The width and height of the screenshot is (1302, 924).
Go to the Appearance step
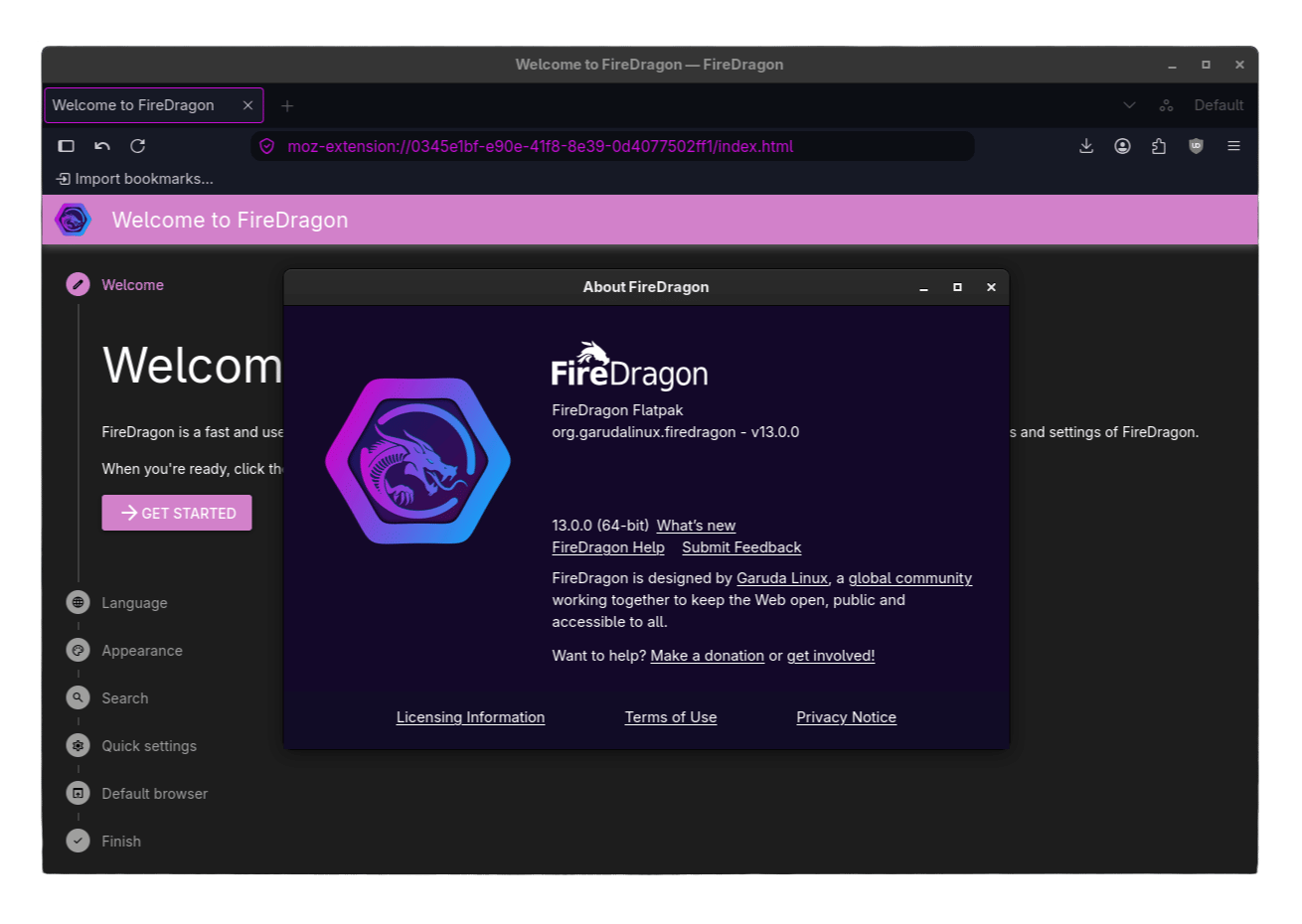tap(142, 651)
